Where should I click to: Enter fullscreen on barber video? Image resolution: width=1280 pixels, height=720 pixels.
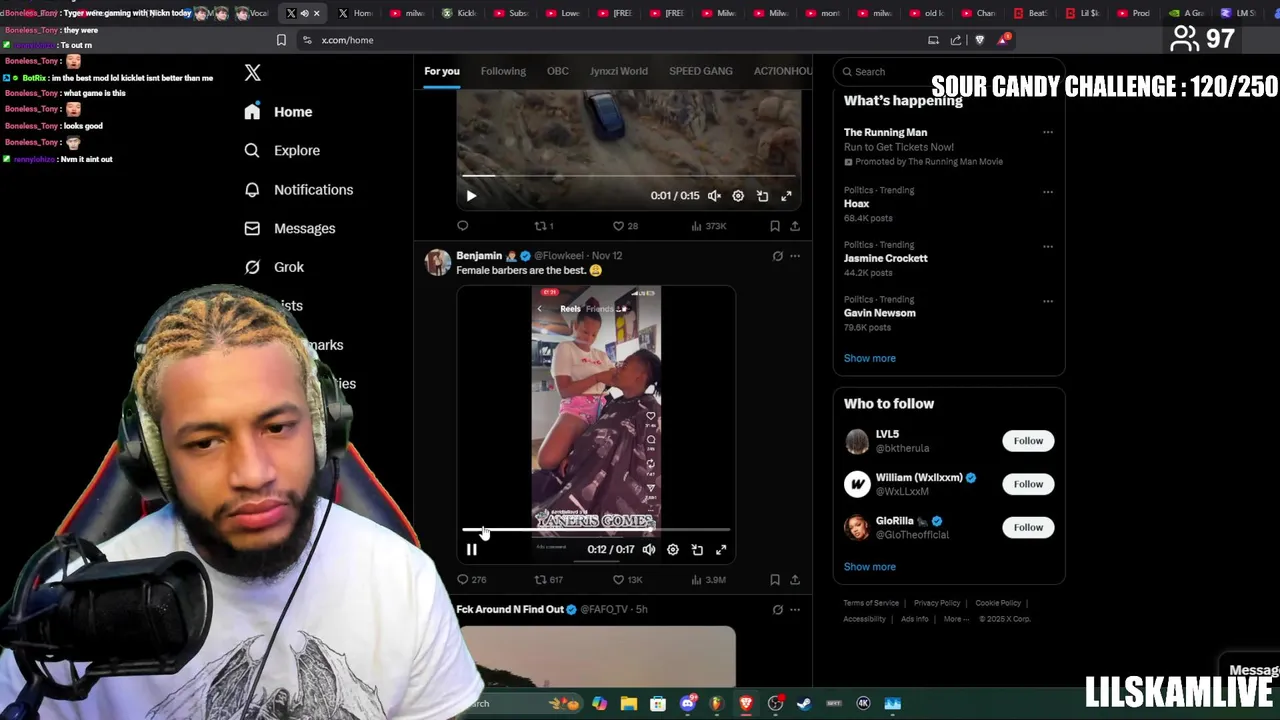(721, 549)
